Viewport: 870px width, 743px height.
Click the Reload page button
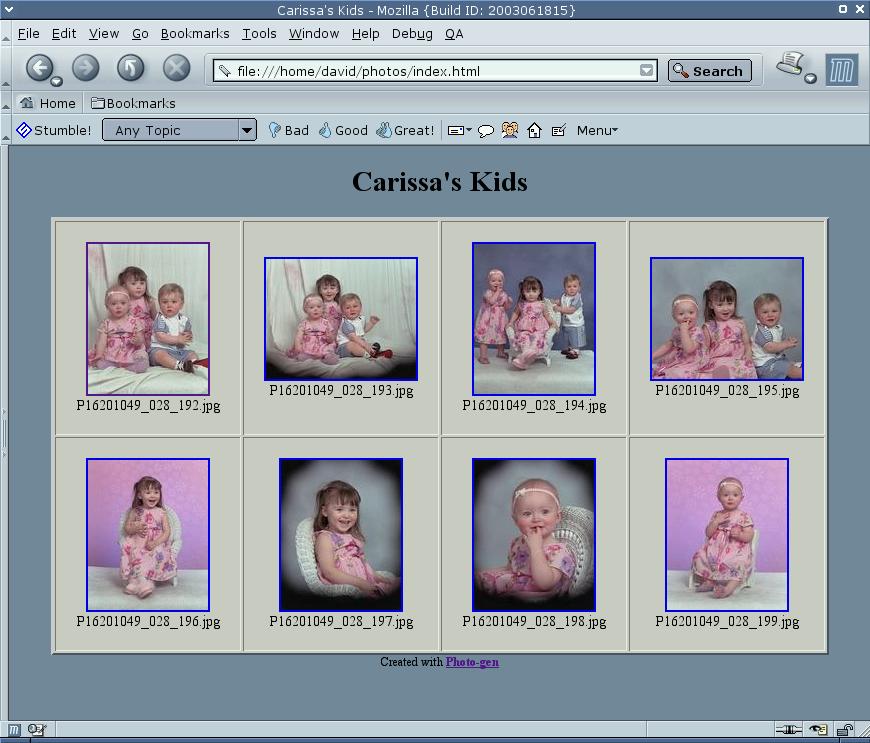(x=131, y=68)
